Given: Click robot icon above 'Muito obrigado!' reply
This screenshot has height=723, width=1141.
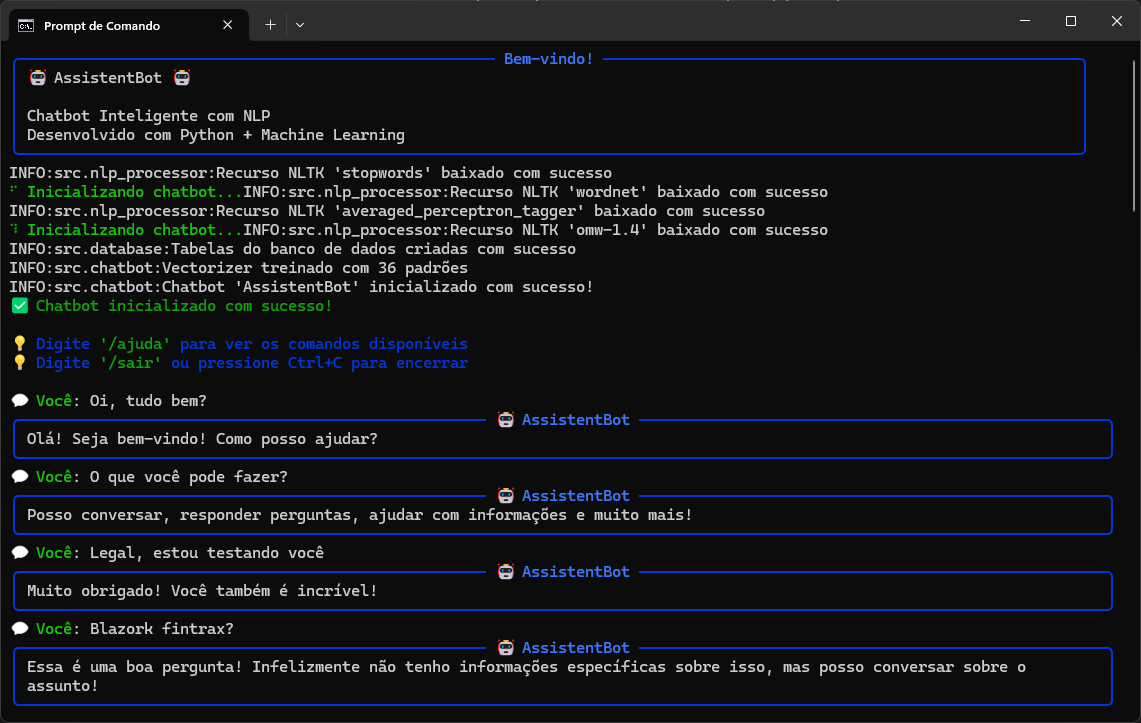Looking at the screenshot, I should coord(506,572).
